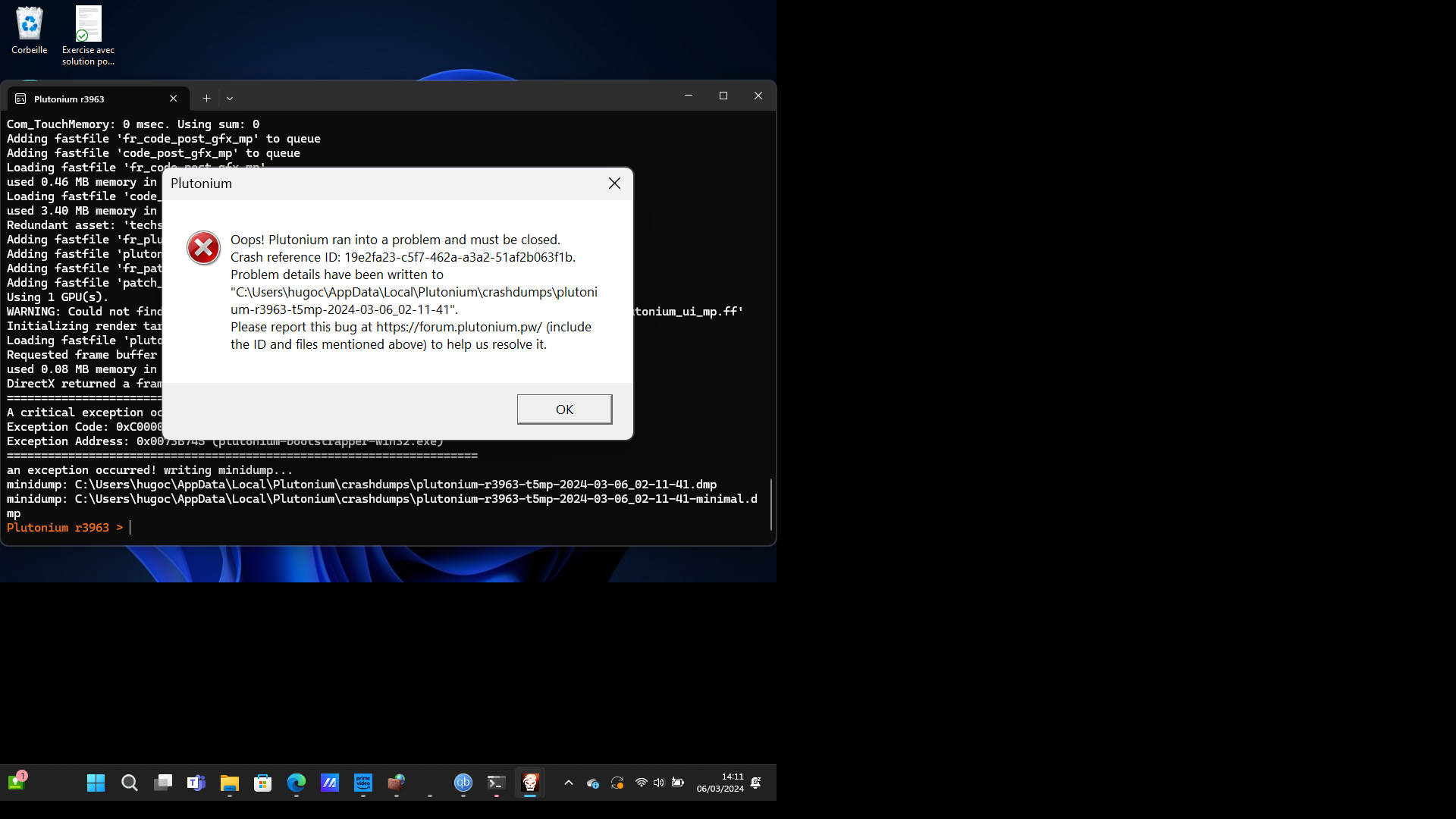Click the OneDrive cloud tray icon
This screenshot has height=819, width=1456.
click(x=593, y=783)
